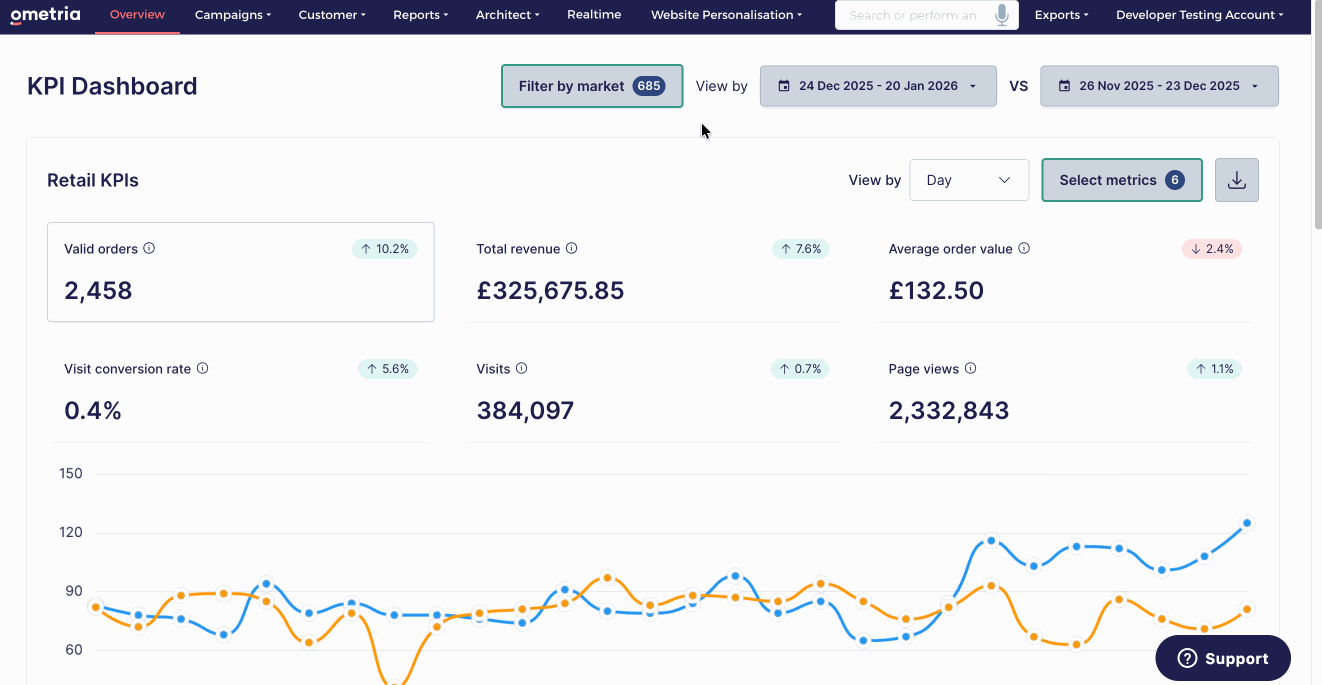The image size is (1322, 685).
Task: Open the Valid orders info tooltip icon
Action: click(x=150, y=248)
